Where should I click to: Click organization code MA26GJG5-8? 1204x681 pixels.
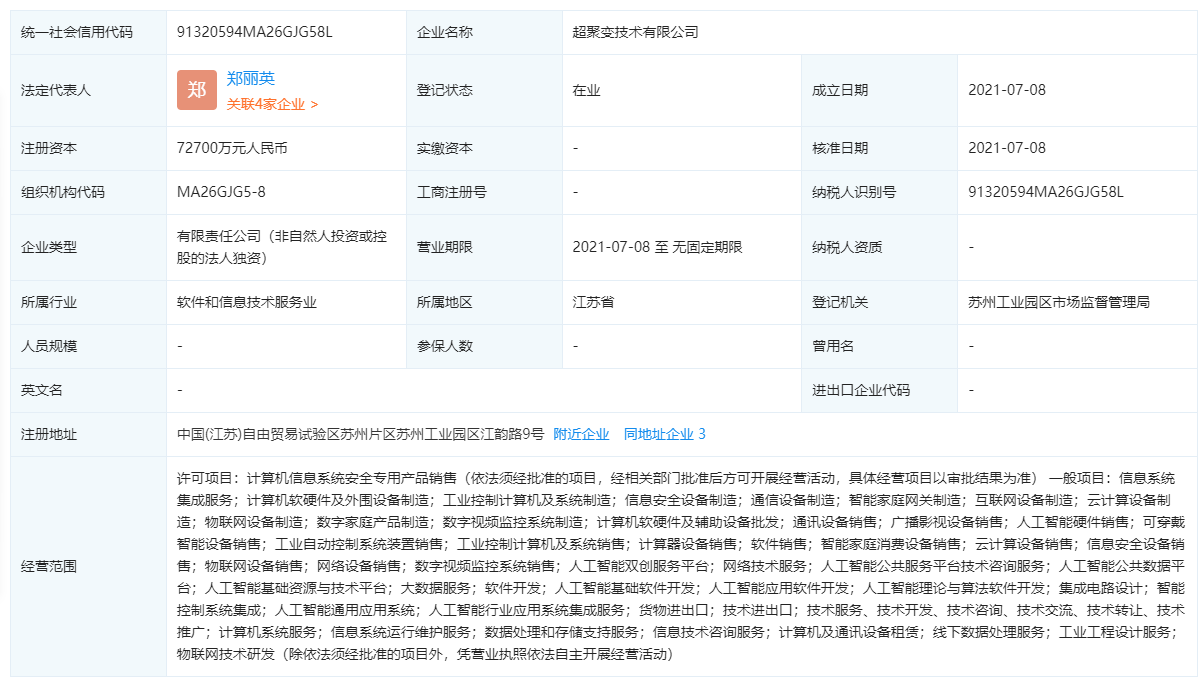point(221,192)
